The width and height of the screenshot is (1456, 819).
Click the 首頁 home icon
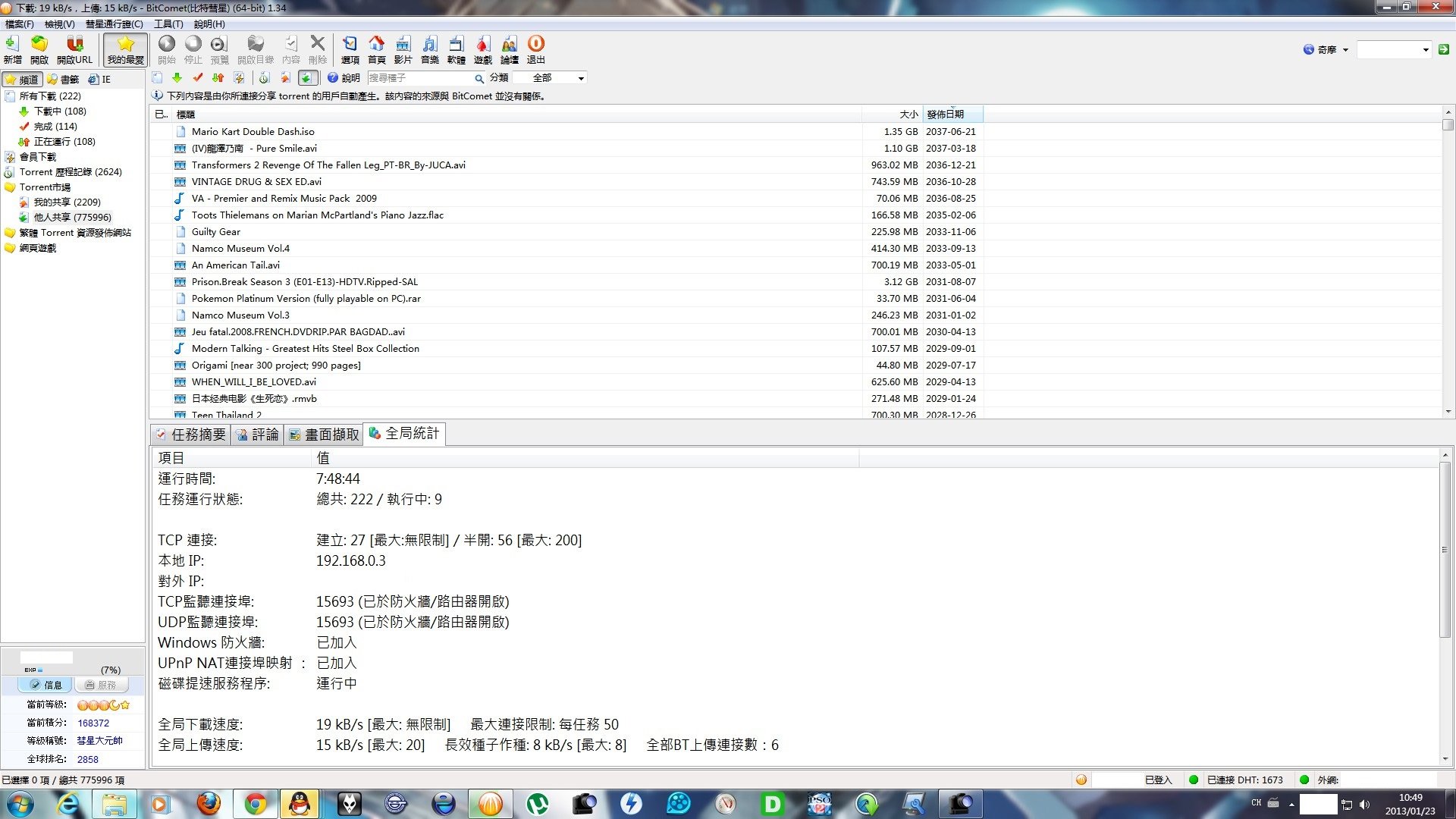click(376, 49)
